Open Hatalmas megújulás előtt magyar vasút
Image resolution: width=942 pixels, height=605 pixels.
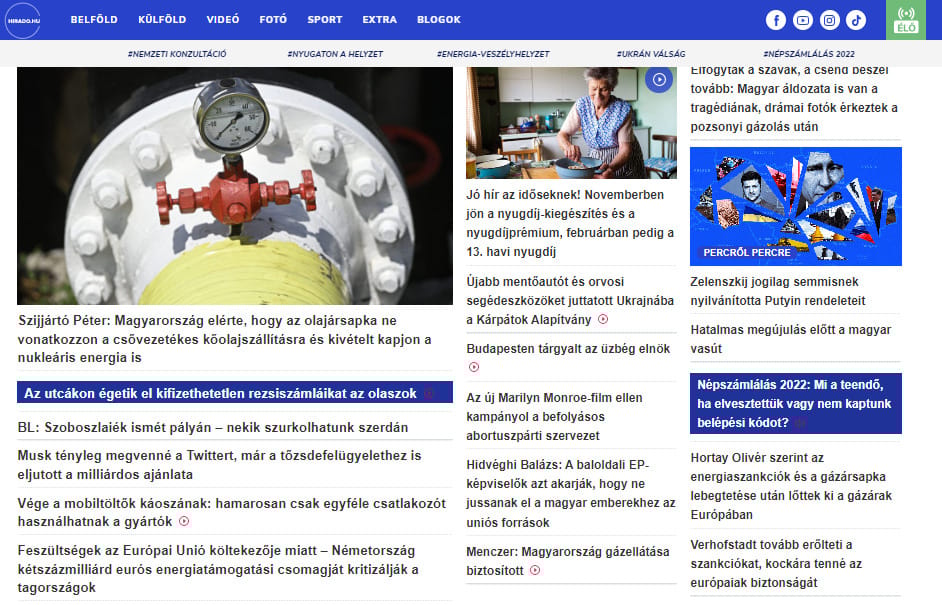click(791, 339)
